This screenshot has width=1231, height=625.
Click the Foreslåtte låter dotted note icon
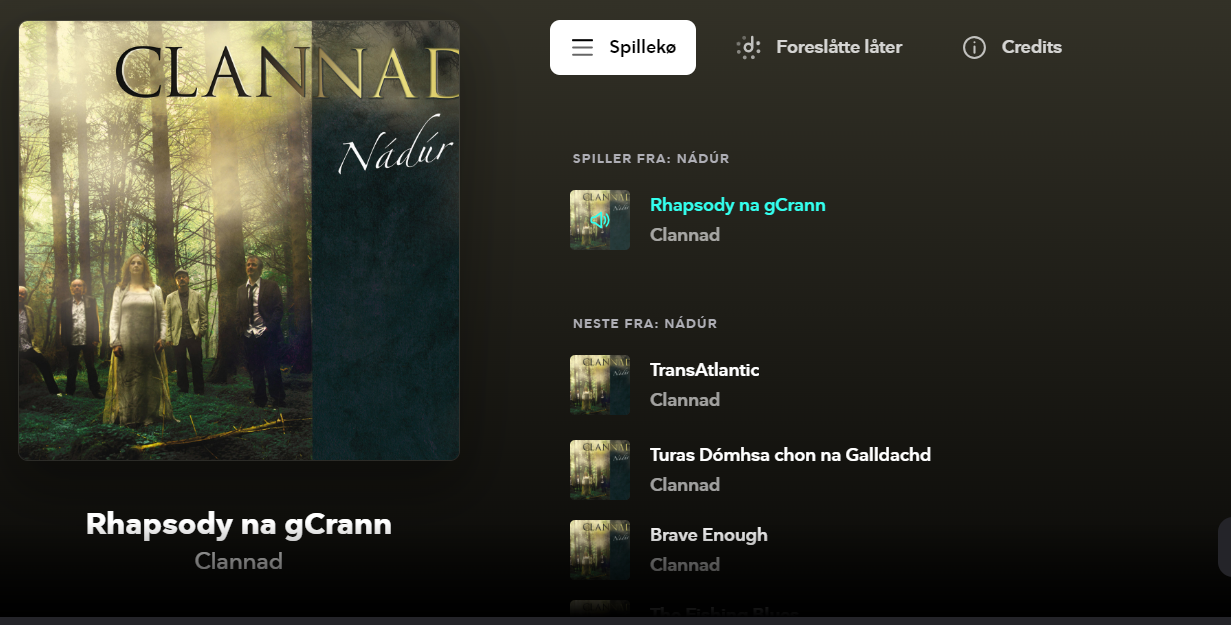pyautogui.click(x=748, y=47)
